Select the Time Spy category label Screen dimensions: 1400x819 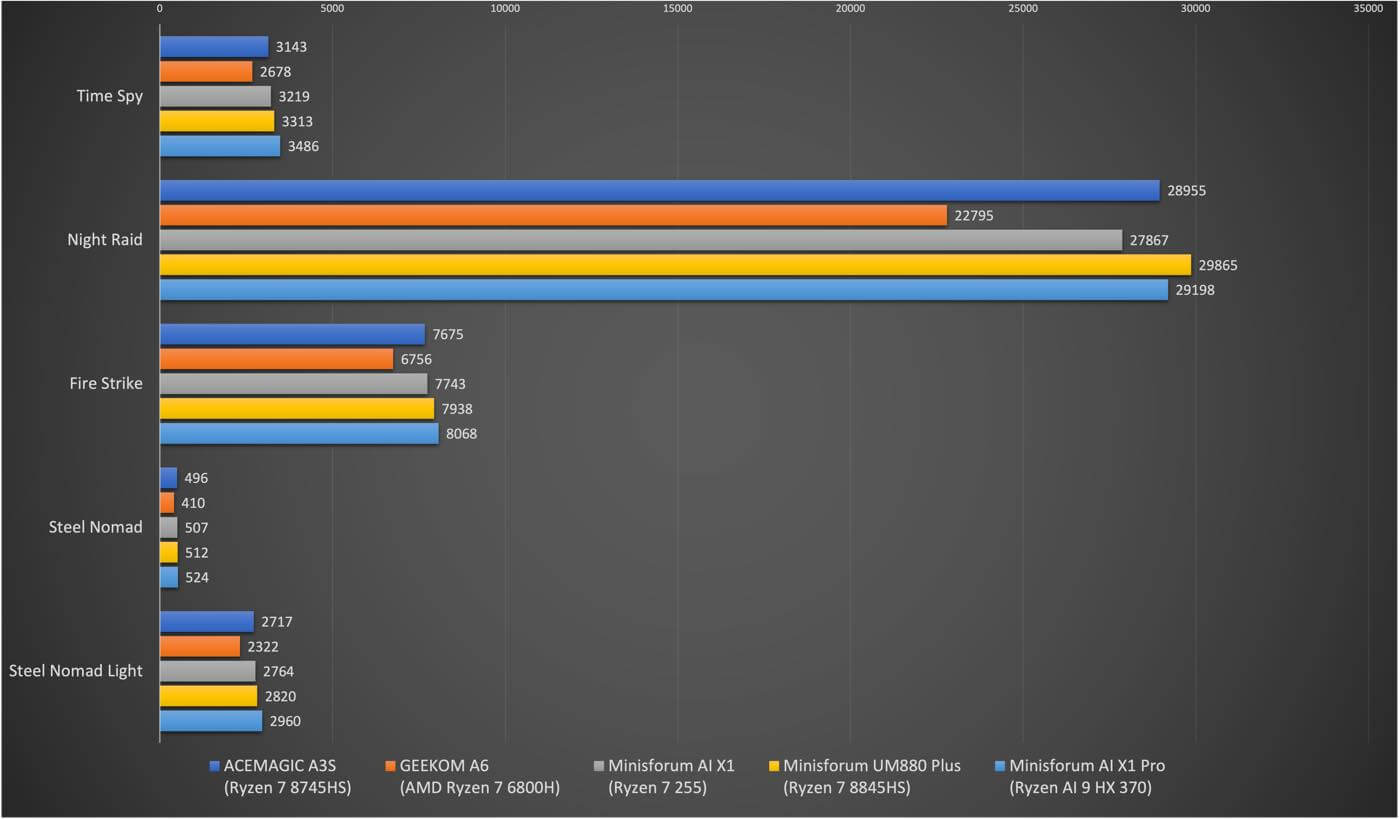pos(109,97)
